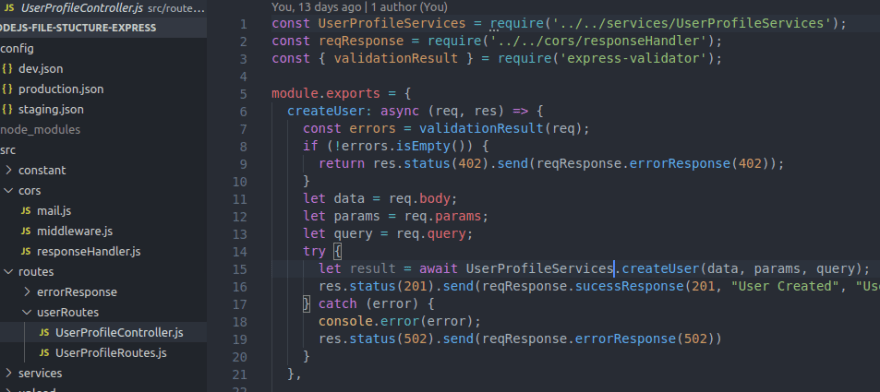The width and height of the screenshot is (880, 392).
Task: Click 'catch' keyword on line 17
Action: pos(337,304)
